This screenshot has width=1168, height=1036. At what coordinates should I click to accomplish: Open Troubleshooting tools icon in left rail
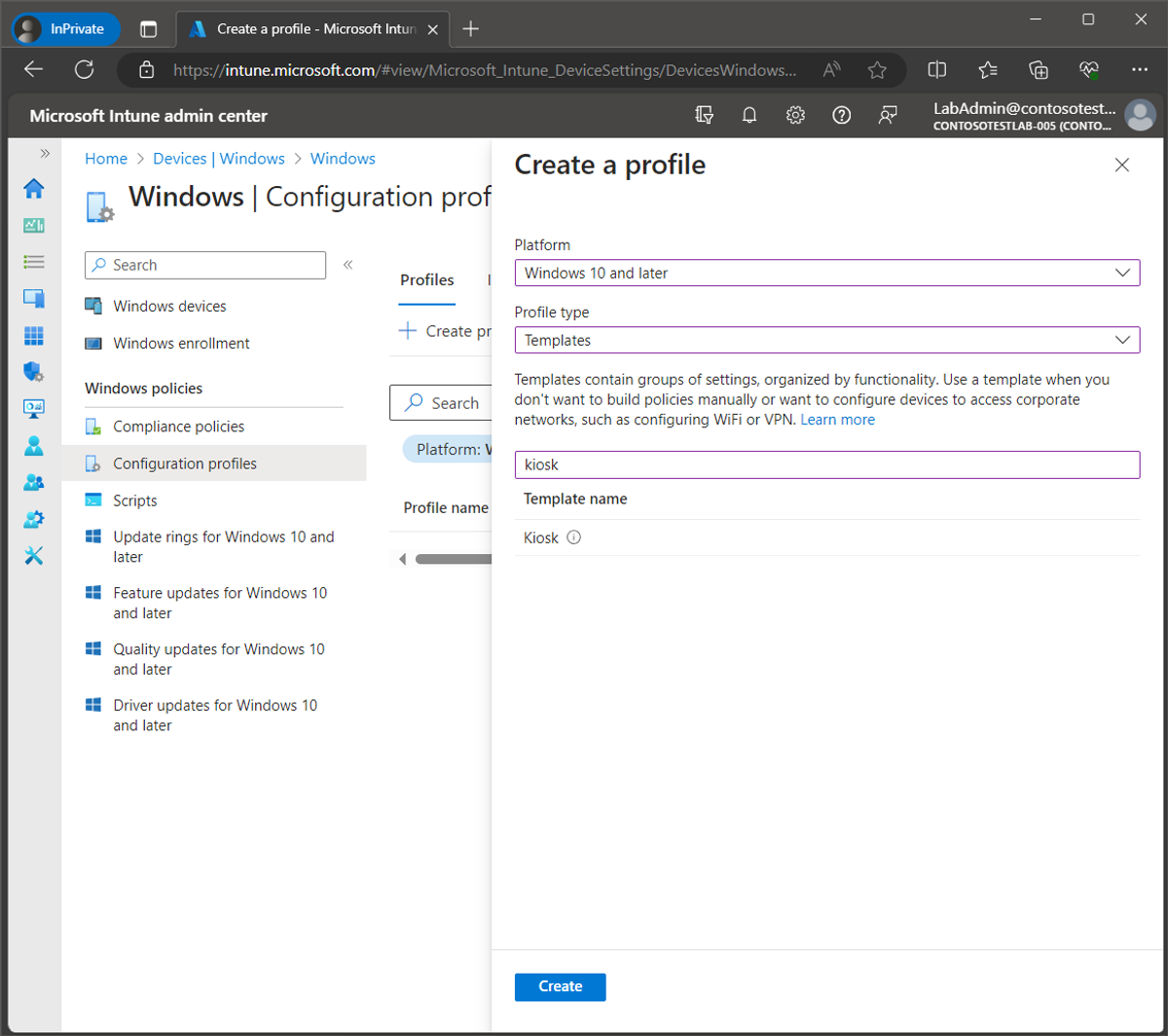(34, 556)
